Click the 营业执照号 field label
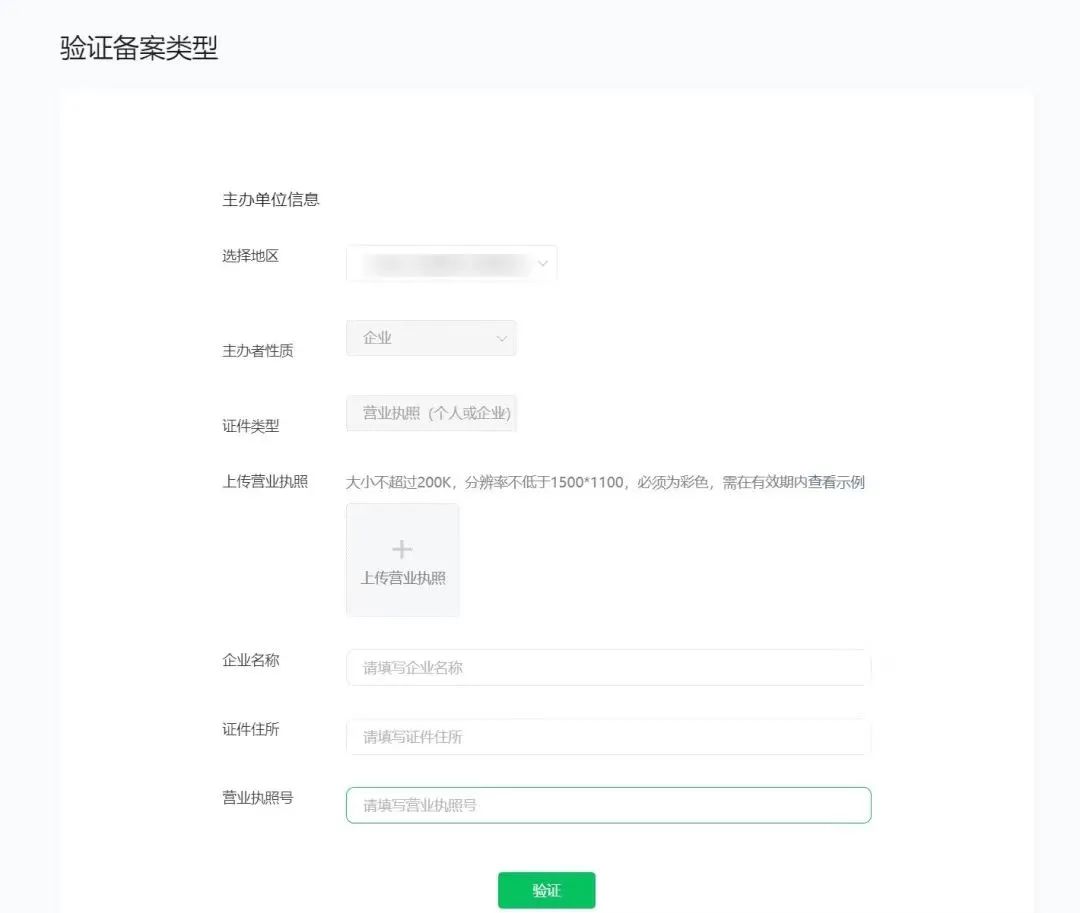The image size is (1080, 913). coord(257,797)
